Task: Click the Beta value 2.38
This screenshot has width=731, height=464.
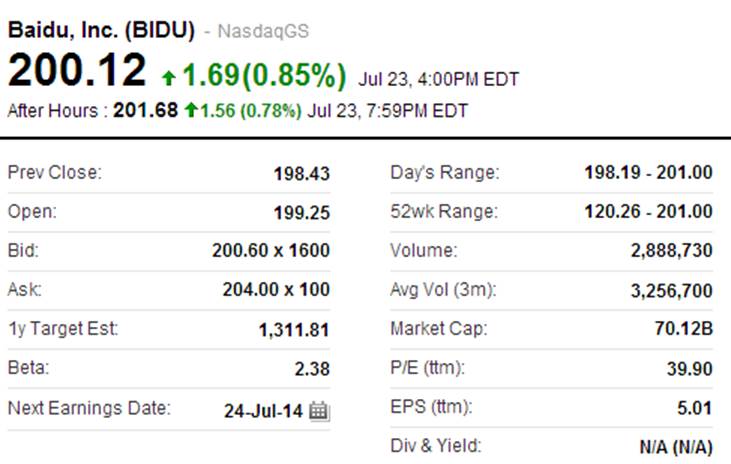Action: (312, 369)
